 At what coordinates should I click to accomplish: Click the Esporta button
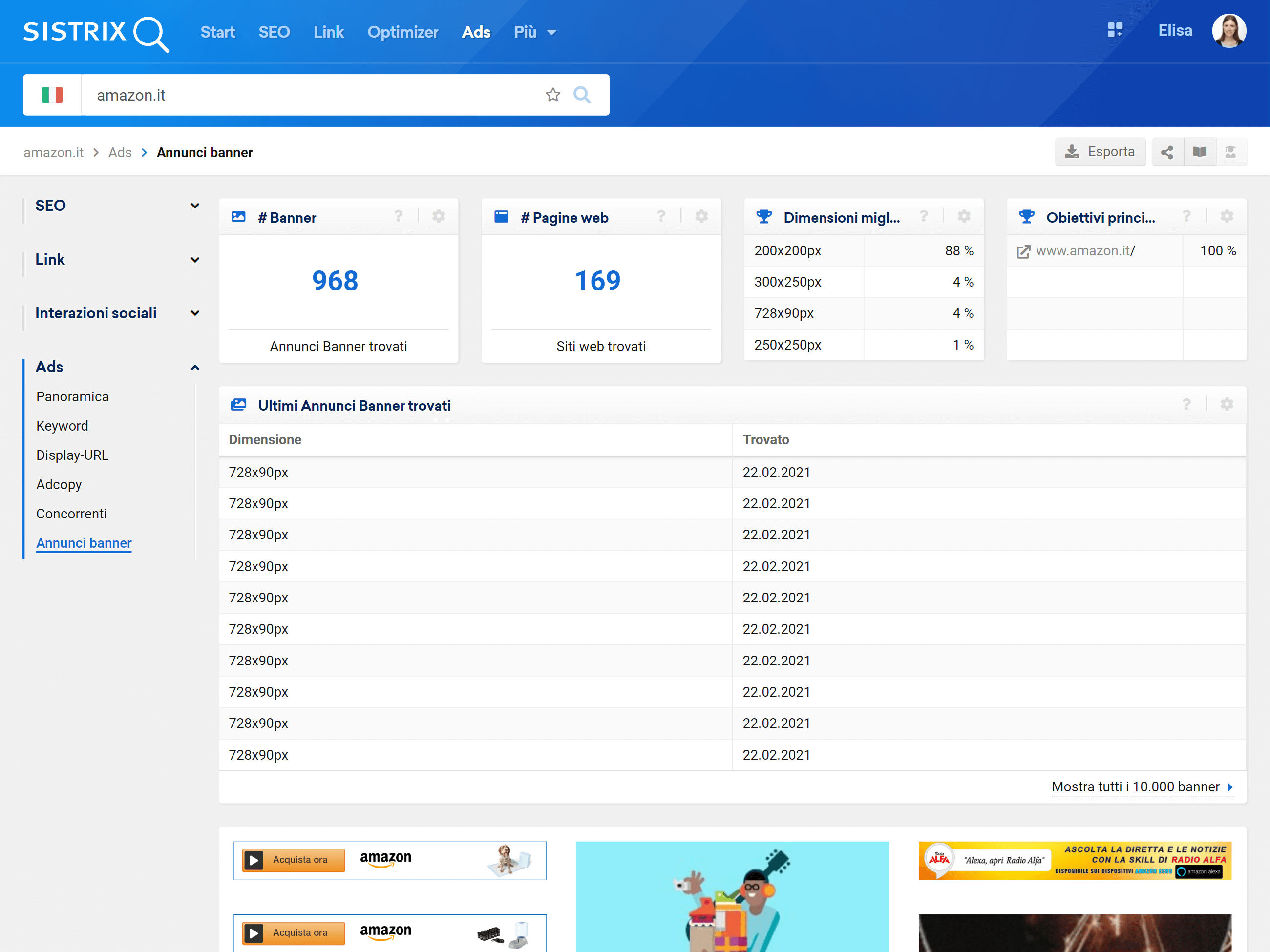[x=1100, y=152]
